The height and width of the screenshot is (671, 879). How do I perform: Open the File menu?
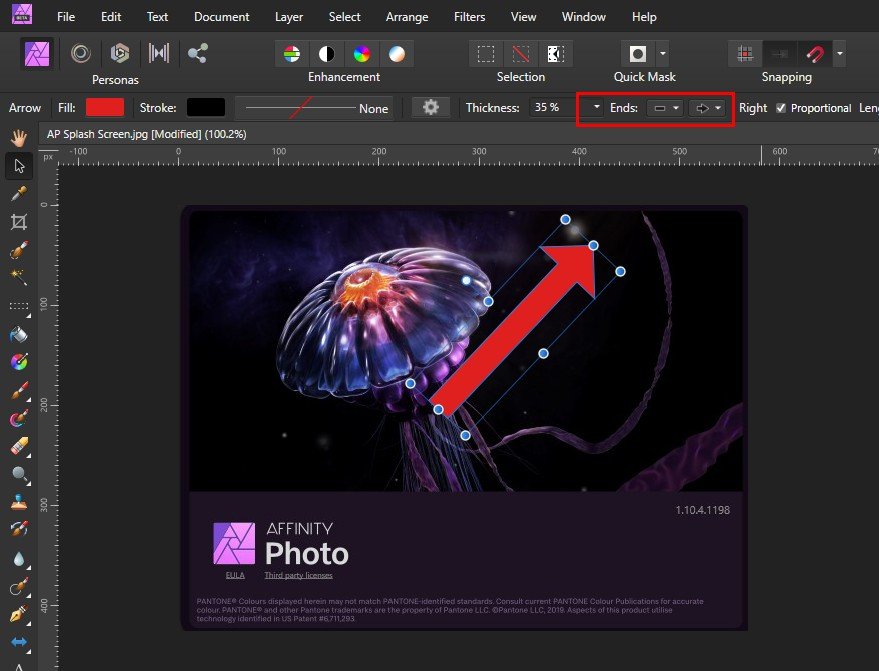point(66,17)
